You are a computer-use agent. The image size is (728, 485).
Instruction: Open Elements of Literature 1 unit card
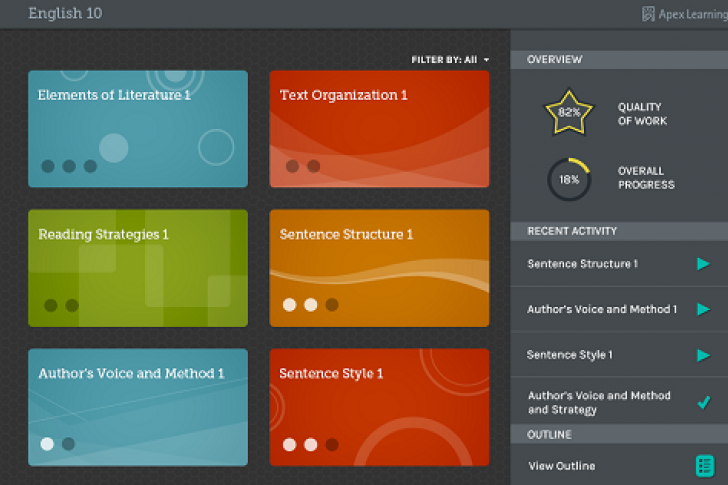pos(138,129)
